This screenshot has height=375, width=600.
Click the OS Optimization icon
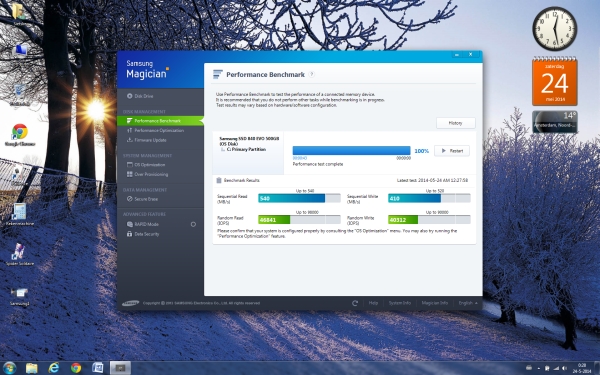click(x=130, y=165)
